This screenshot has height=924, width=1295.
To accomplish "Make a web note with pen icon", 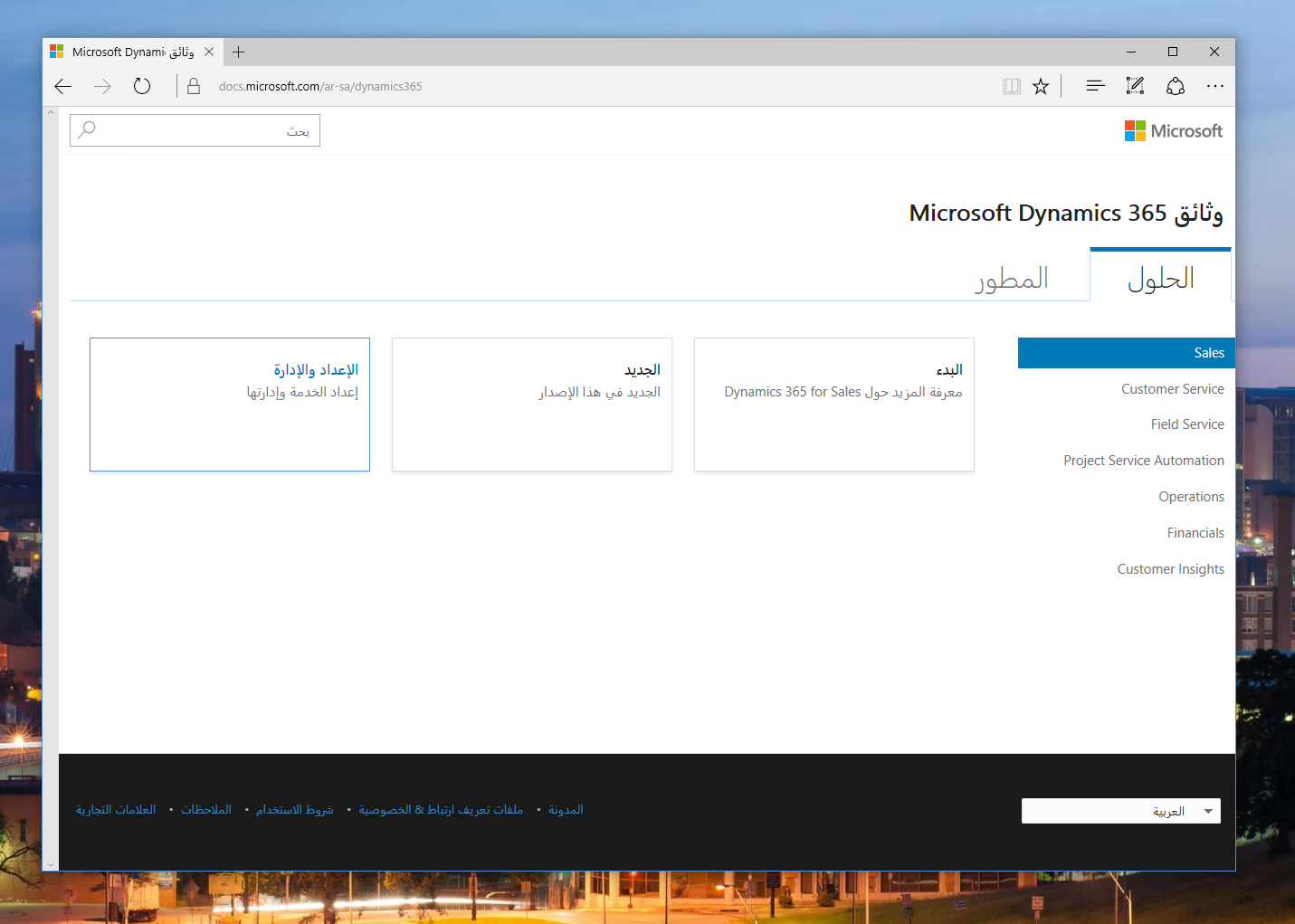I will pyautogui.click(x=1135, y=86).
